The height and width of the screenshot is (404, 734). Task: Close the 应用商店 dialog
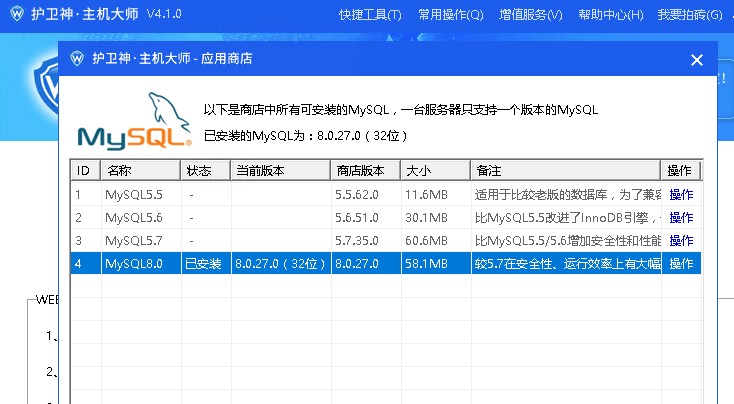[697, 60]
